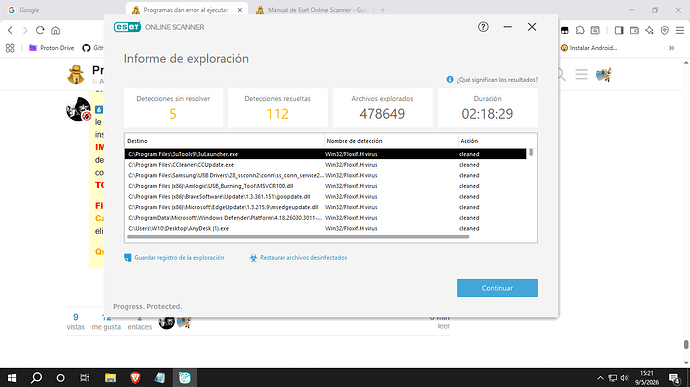
Task: Open the ESET help question mark icon
Action: click(x=483, y=27)
